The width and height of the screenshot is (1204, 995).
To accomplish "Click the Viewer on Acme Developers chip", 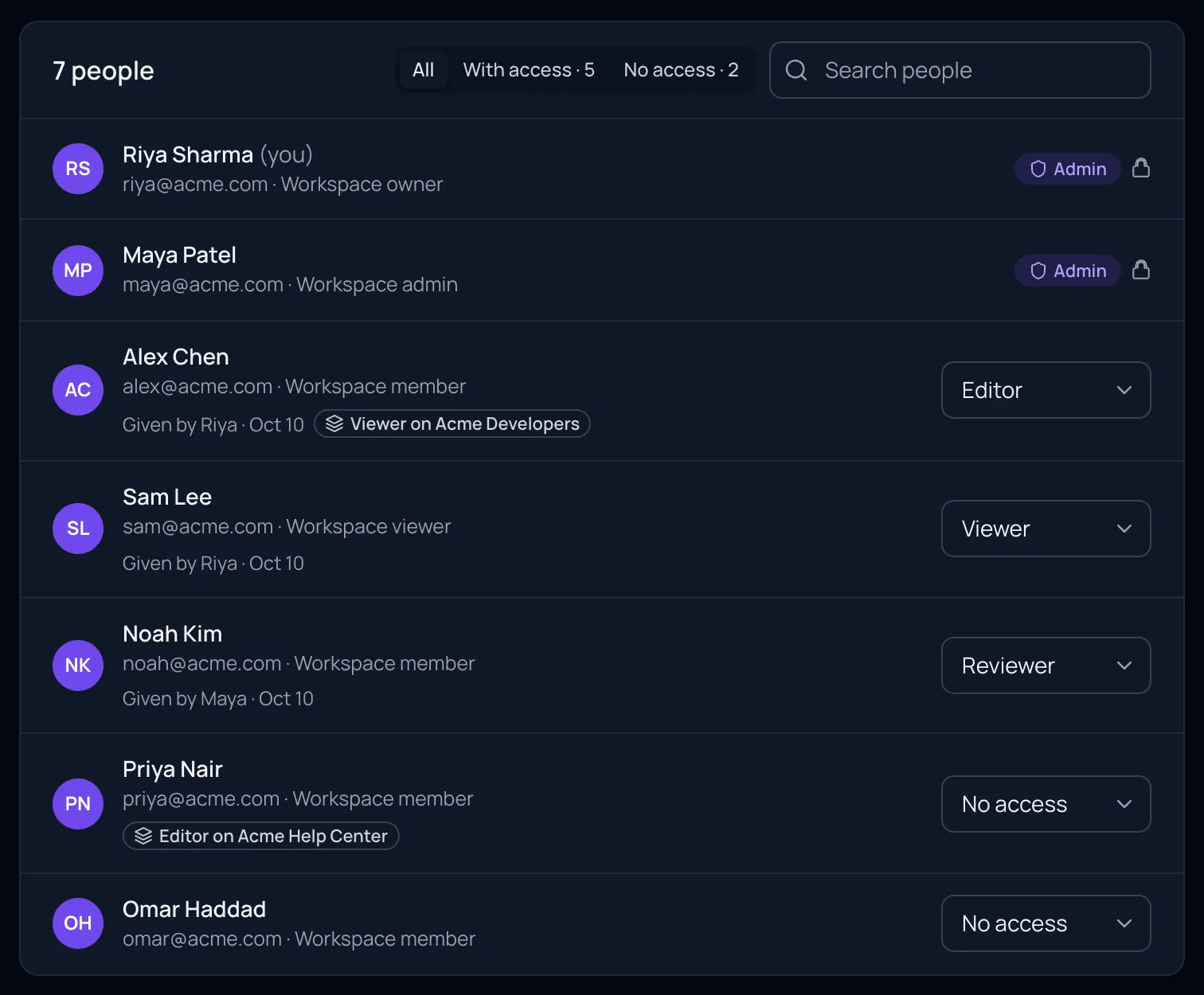I will [x=452, y=423].
